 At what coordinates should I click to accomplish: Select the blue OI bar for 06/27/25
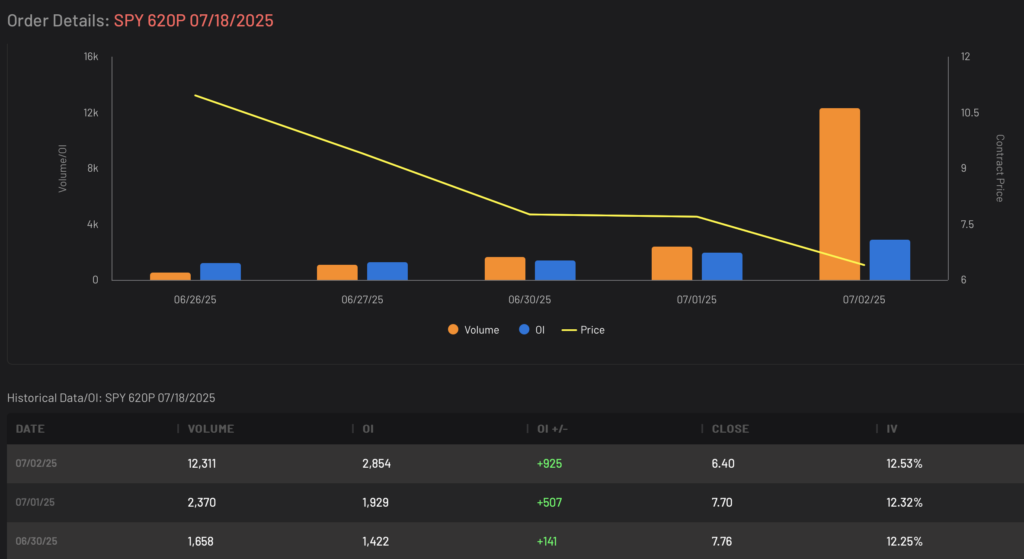[x=387, y=271]
